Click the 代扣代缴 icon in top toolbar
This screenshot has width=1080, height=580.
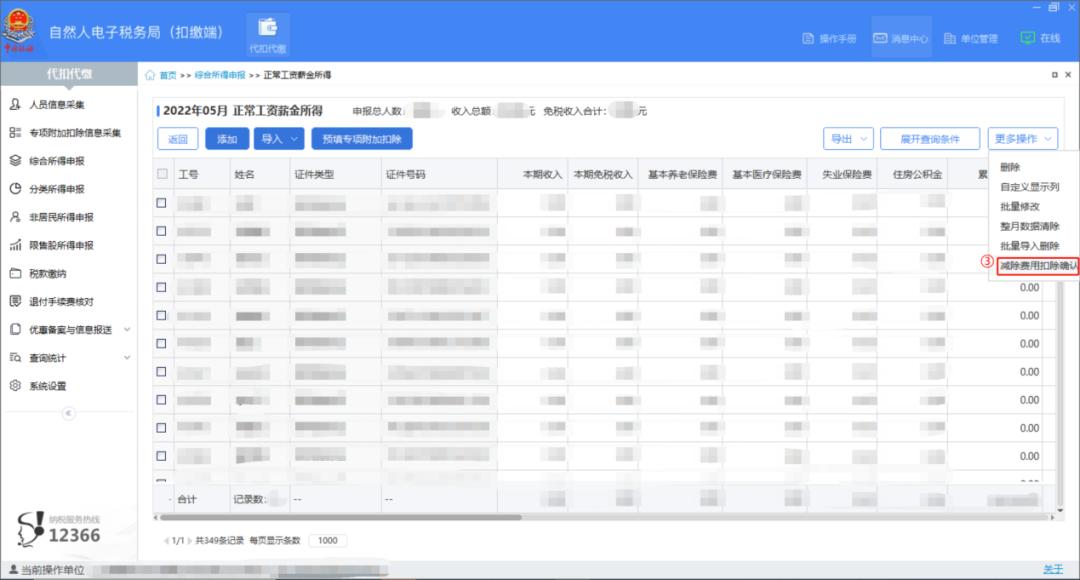click(267, 34)
